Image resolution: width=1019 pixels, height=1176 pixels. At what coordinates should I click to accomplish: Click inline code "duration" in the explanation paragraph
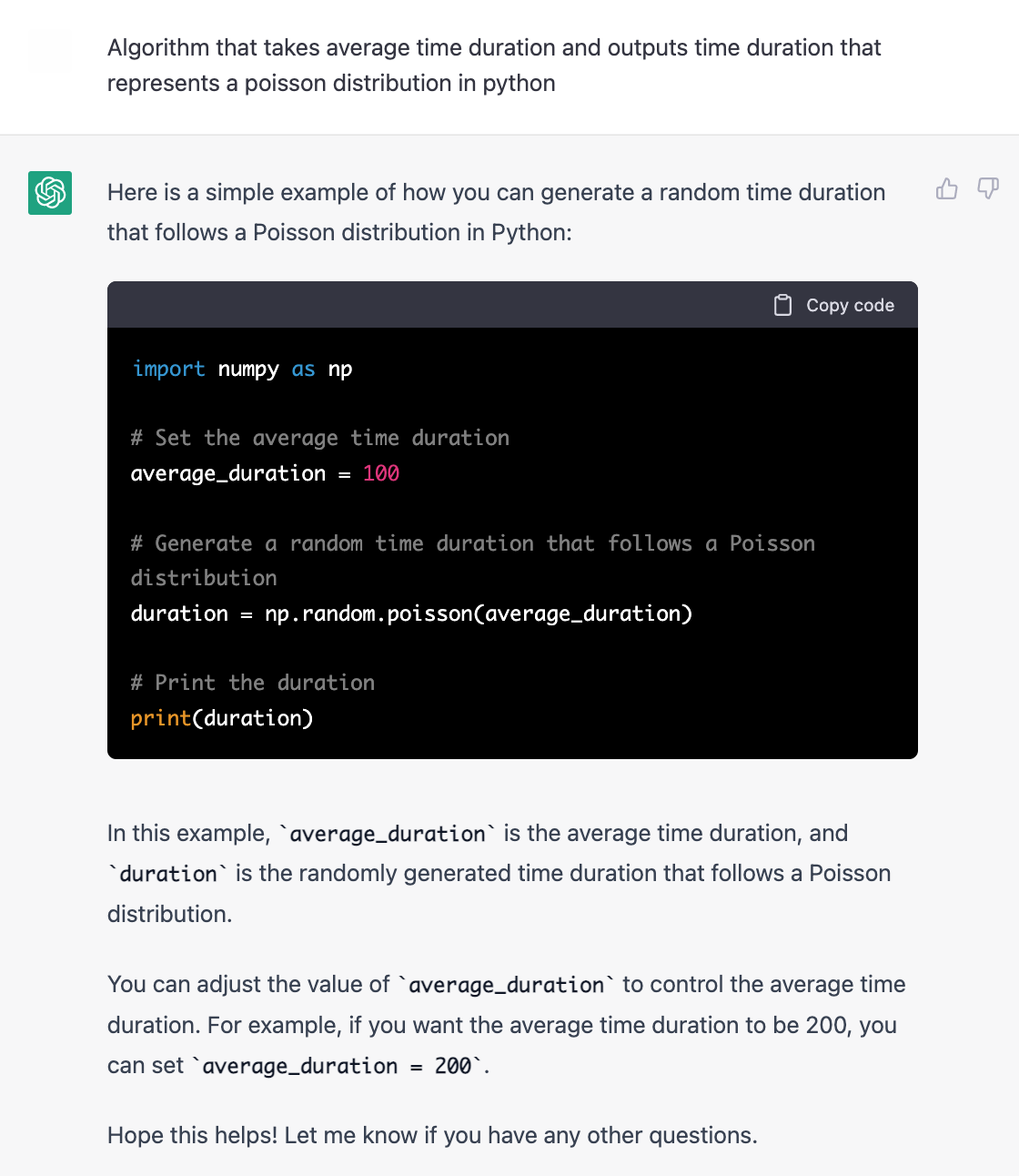[x=168, y=874]
